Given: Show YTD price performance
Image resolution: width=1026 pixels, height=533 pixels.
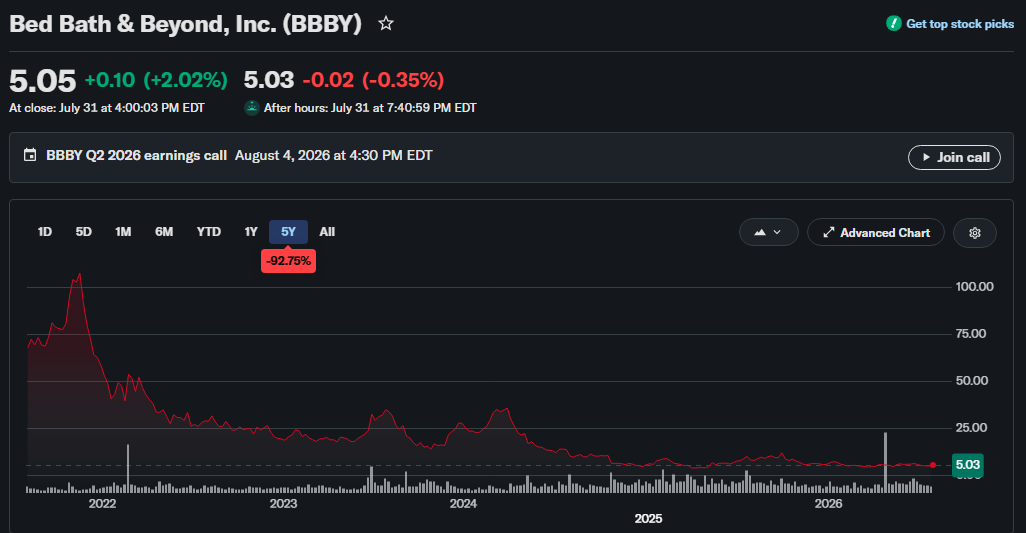Looking at the screenshot, I should click(209, 232).
